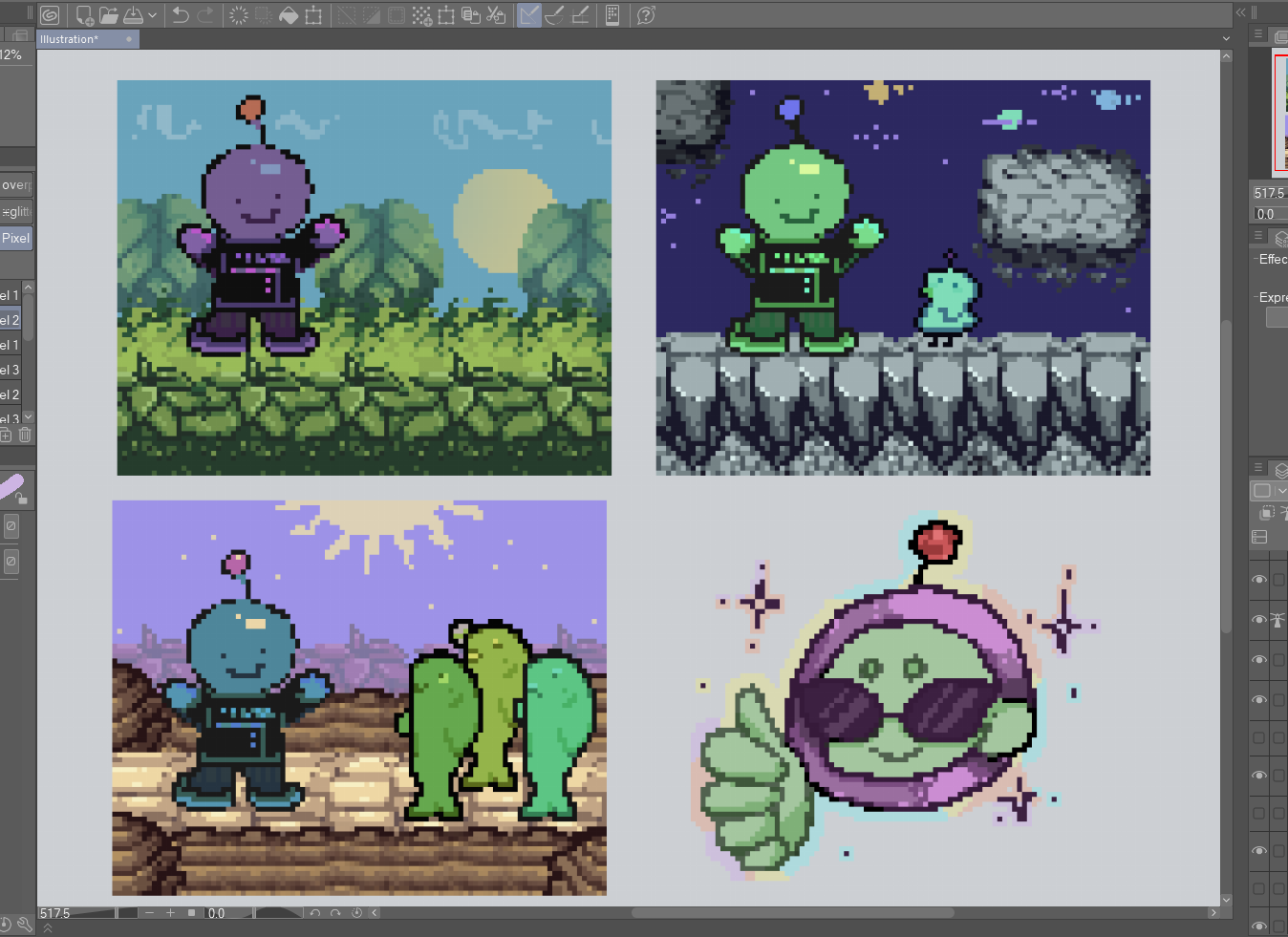Click the Copy icon in the command bar

[x=471, y=15]
